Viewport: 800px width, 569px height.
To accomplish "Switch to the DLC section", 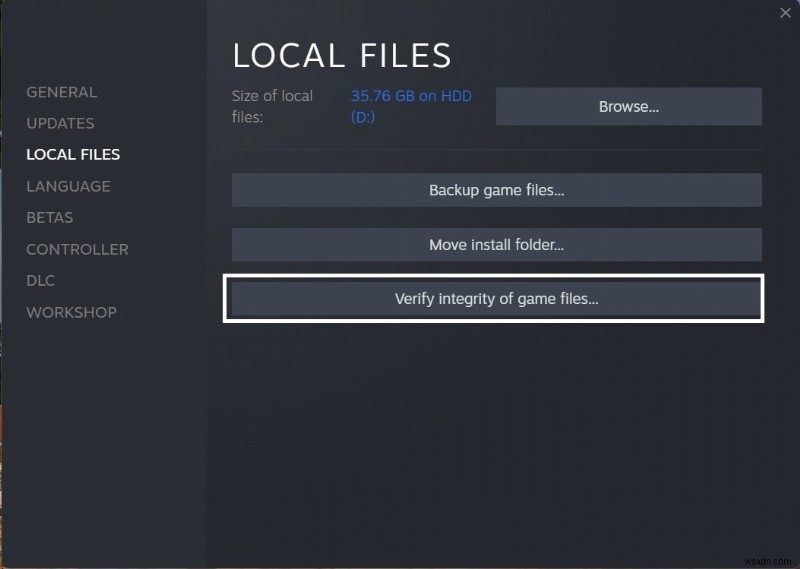I will tap(40, 280).
